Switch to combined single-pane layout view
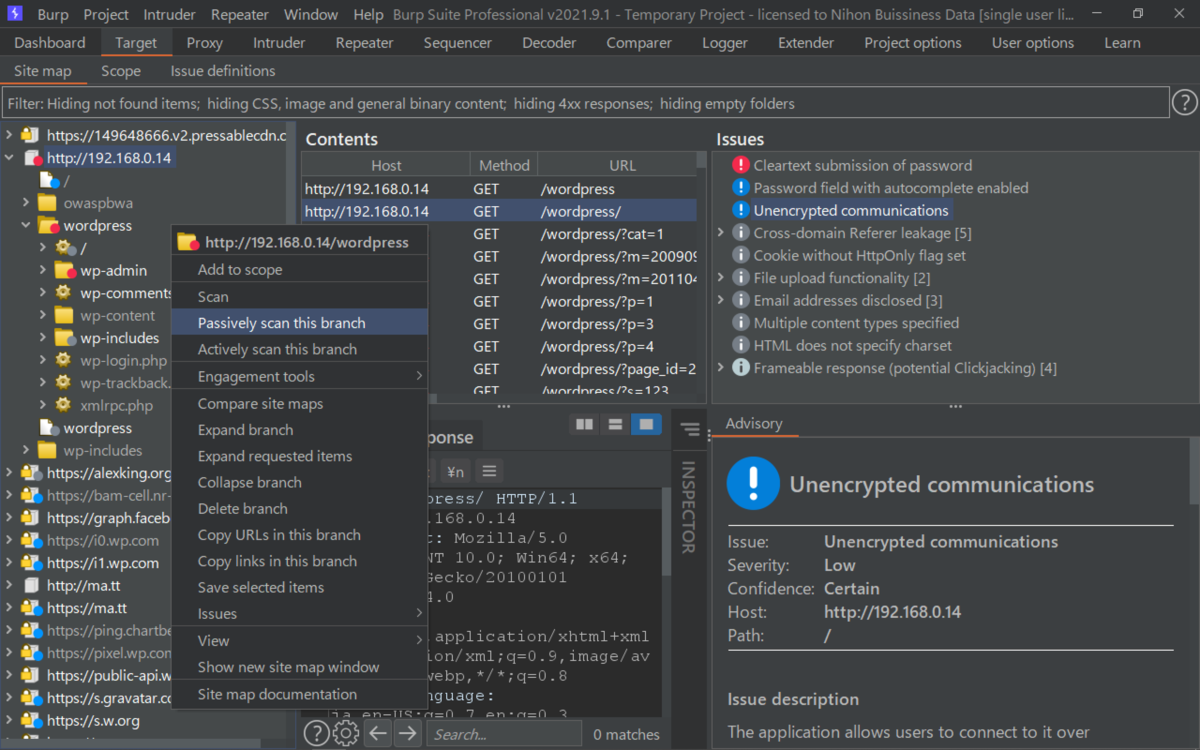1200x750 pixels. point(647,425)
